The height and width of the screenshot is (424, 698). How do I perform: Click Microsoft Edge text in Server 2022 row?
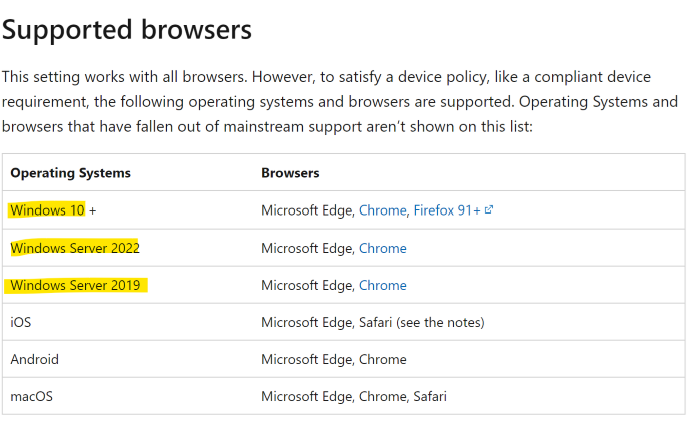coord(308,248)
